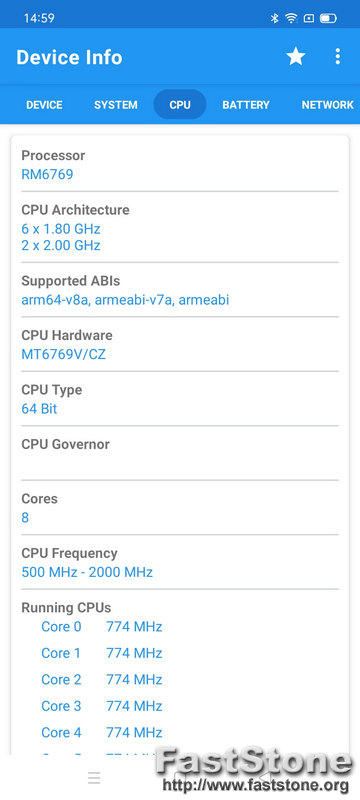Tap the Wi-Fi status icon
360x800 pixels.
click(291, 18)
